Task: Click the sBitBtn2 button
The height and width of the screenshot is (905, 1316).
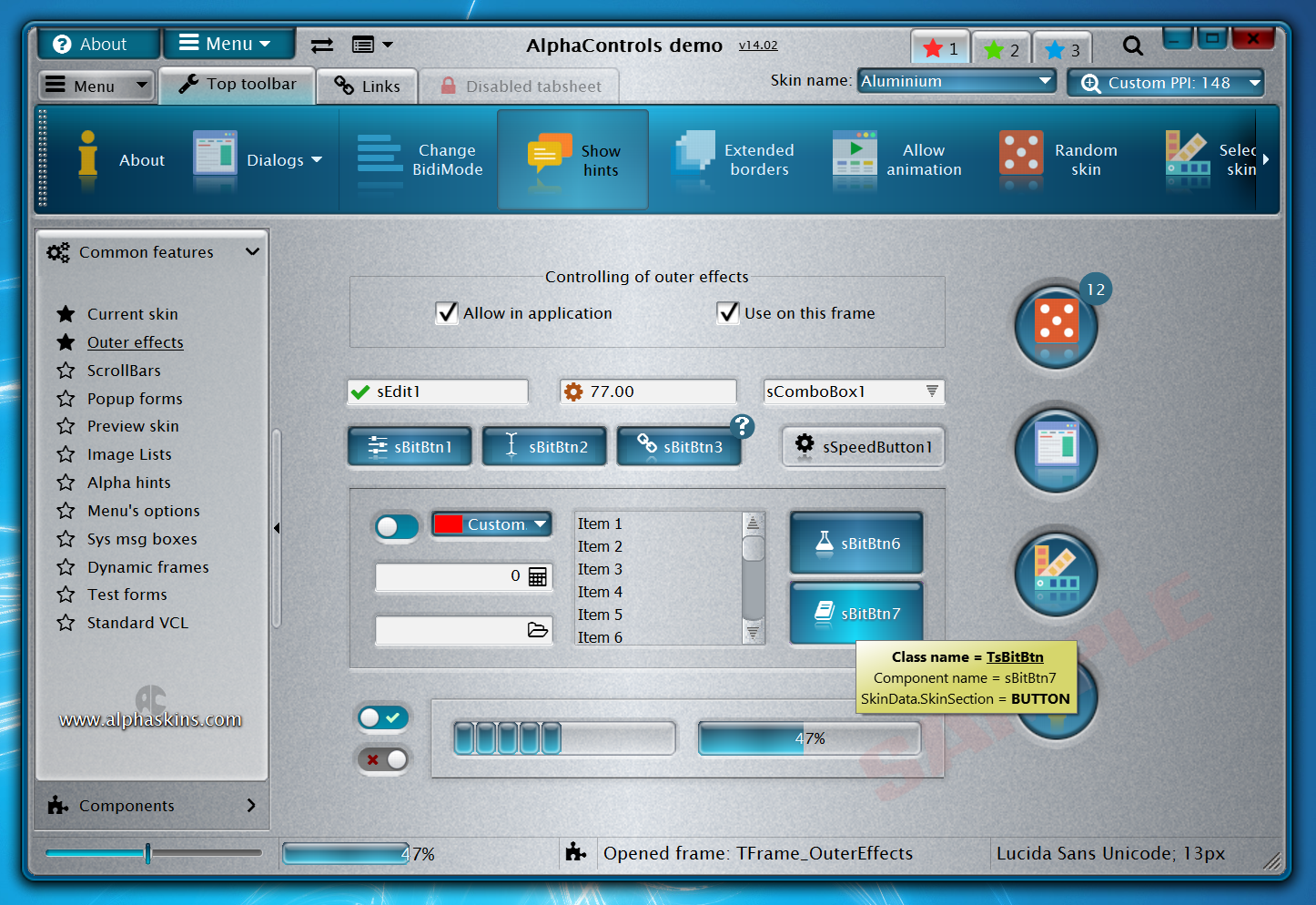Action: [544, 447]
